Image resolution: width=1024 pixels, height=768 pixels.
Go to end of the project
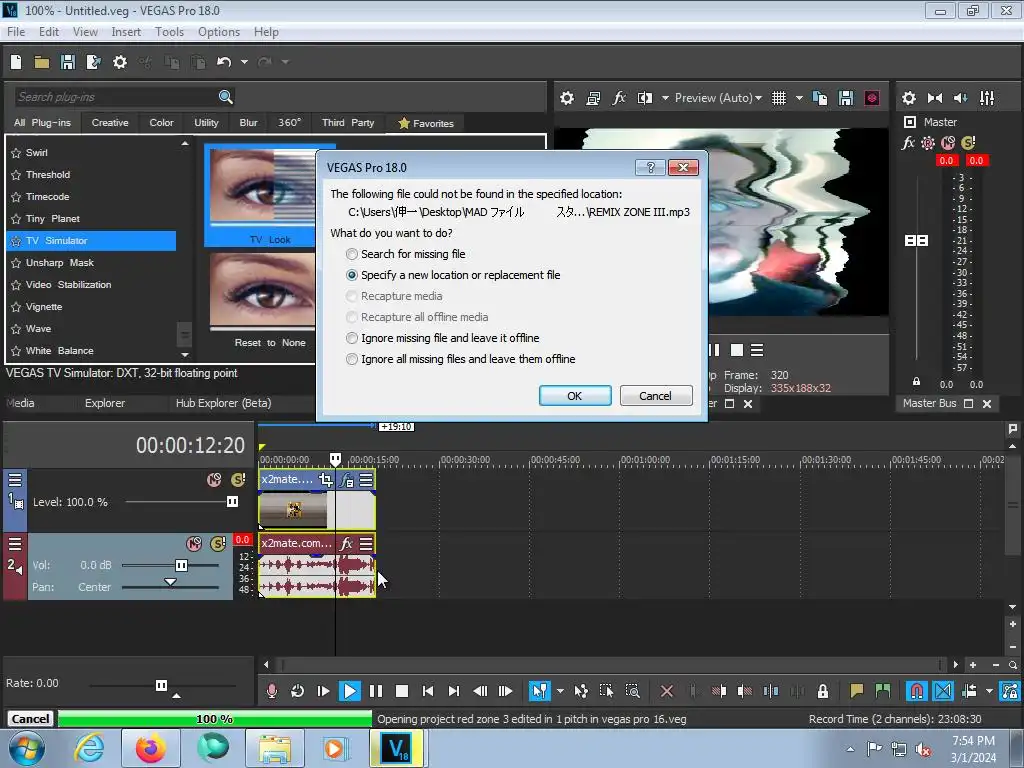(454, 691)
